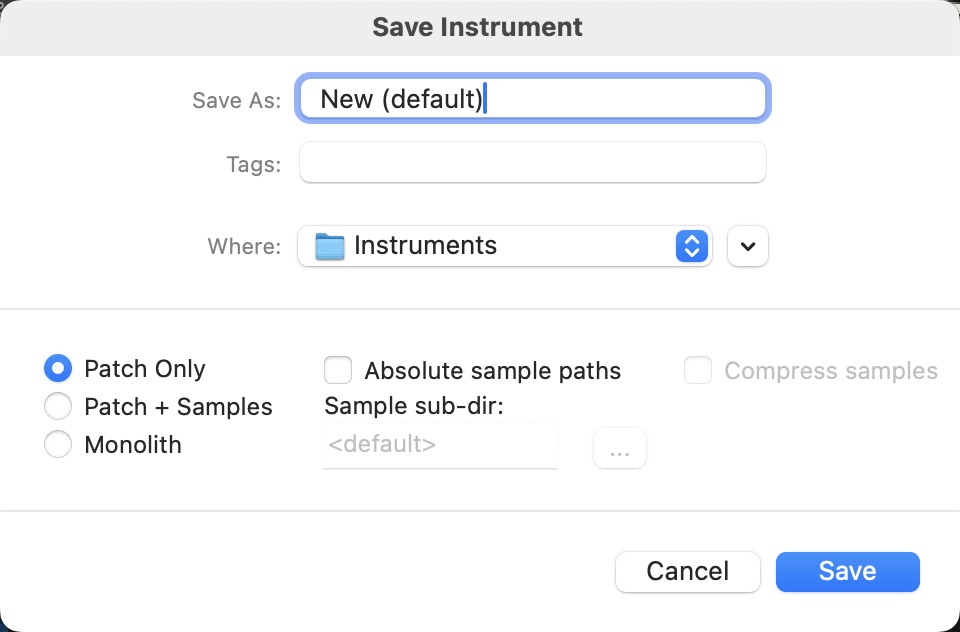Click the up-down arrows on the Where popup
Screen dimensions: 960x632
pos(691,245)
